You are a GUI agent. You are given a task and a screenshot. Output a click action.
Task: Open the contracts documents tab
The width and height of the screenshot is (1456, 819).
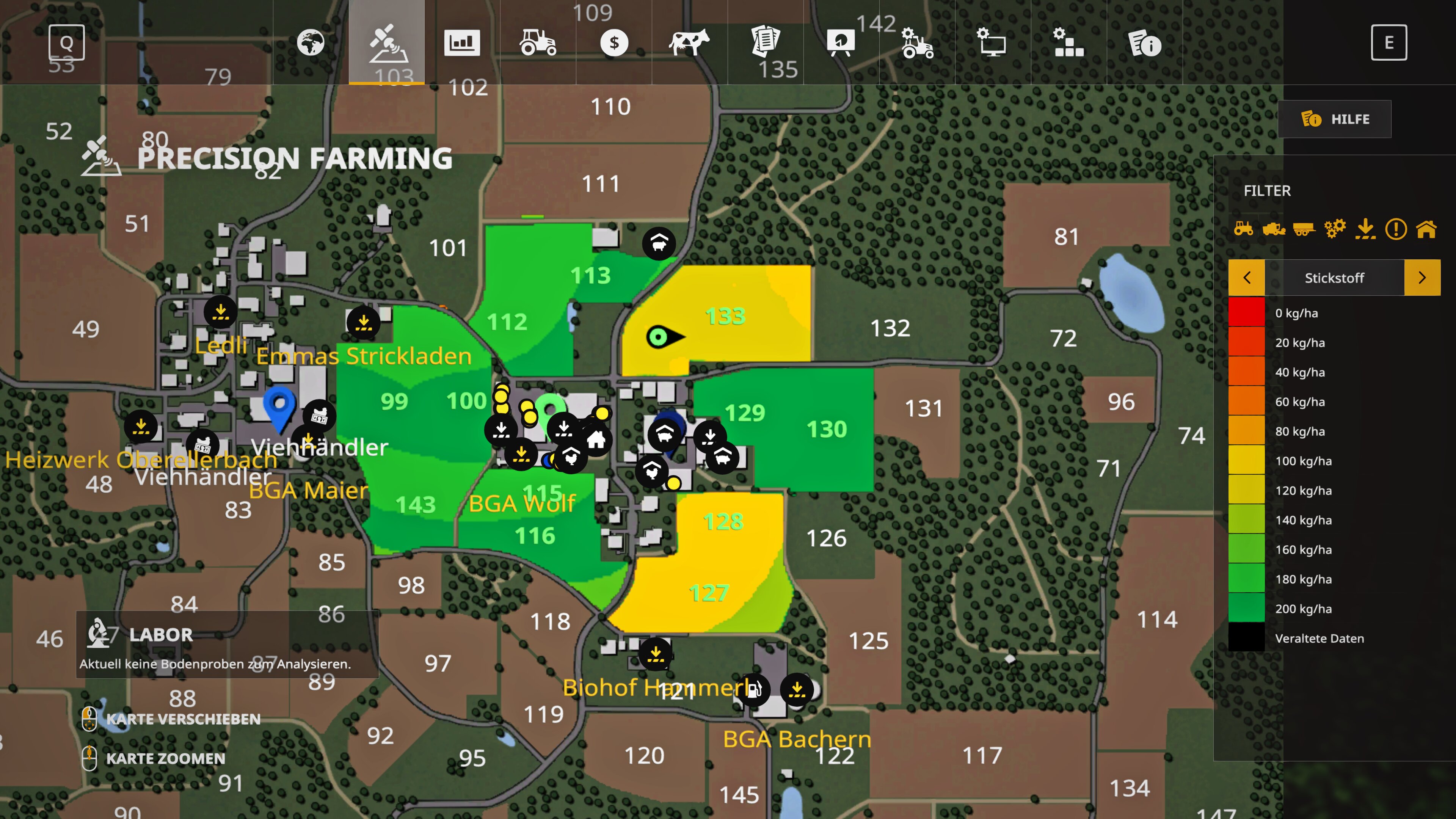click(x=765, y=43)
